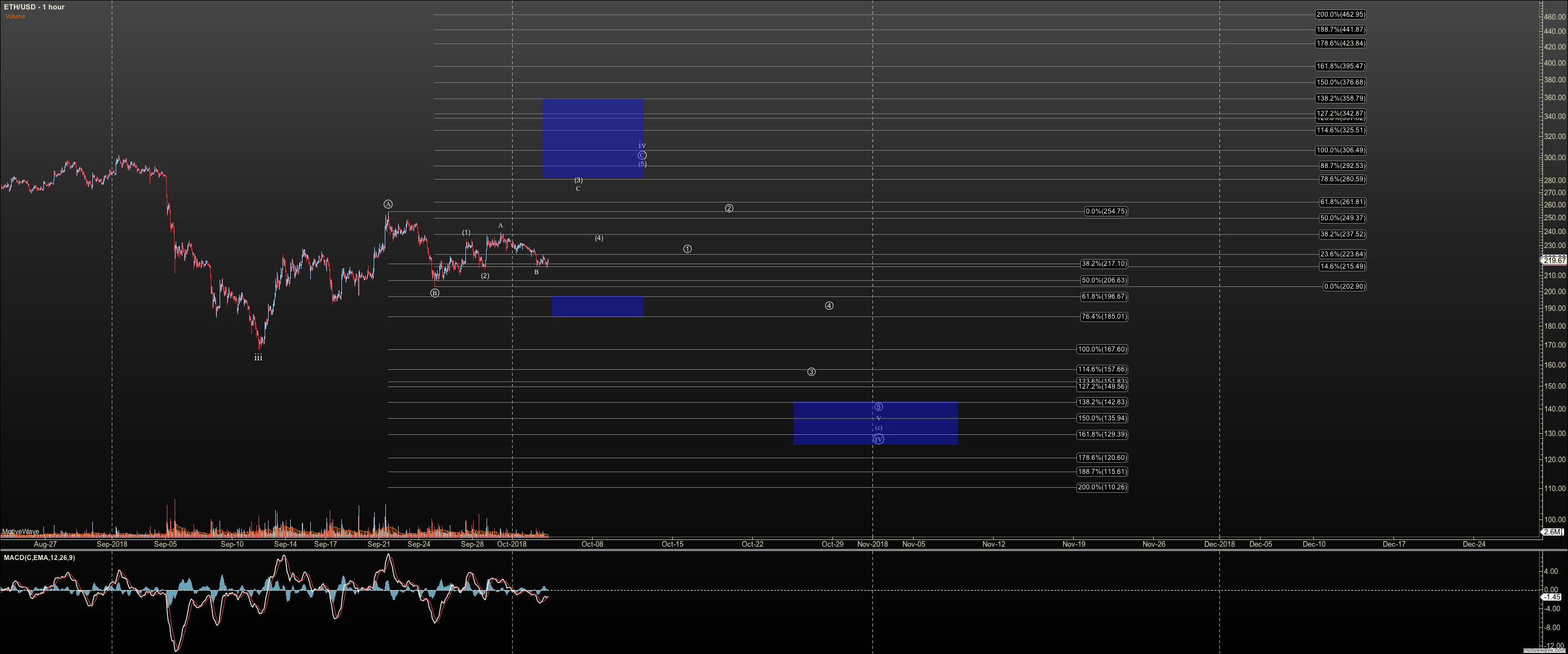Select the 138.2%(142.83) extension label
The height and width of the screenshot is (654, 1568).
[x=1101, y=403]
